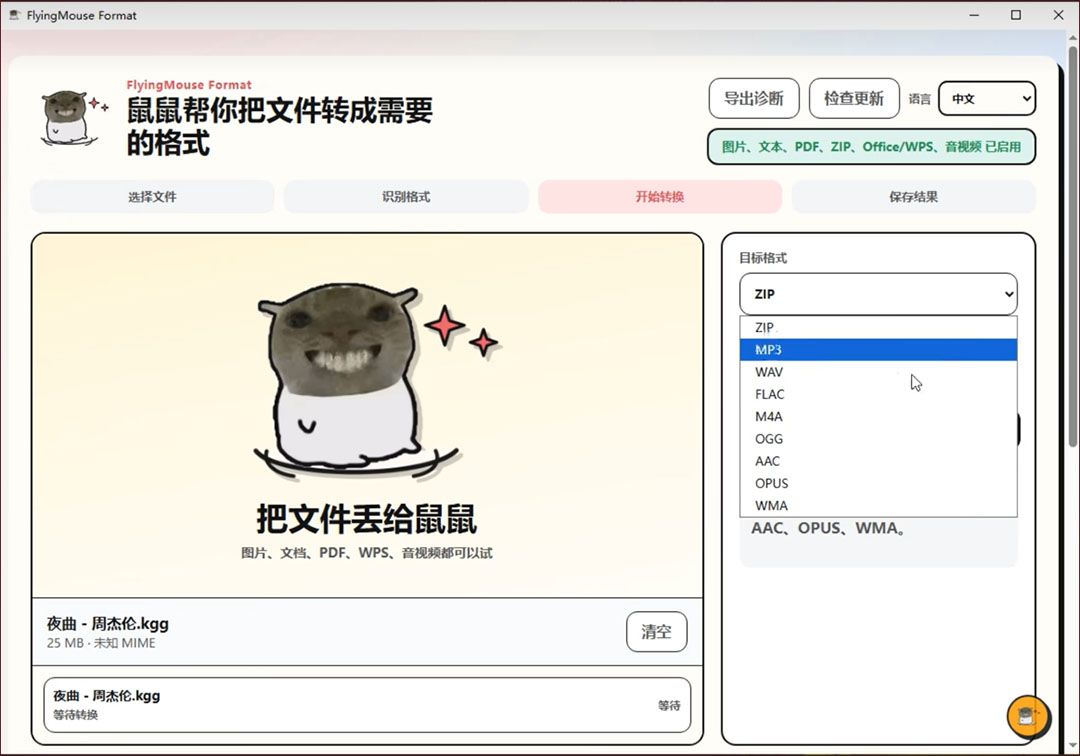Click the 导出诊断 button
The height and width of the screenshot is (756, 1080).
tap(754, 98)
